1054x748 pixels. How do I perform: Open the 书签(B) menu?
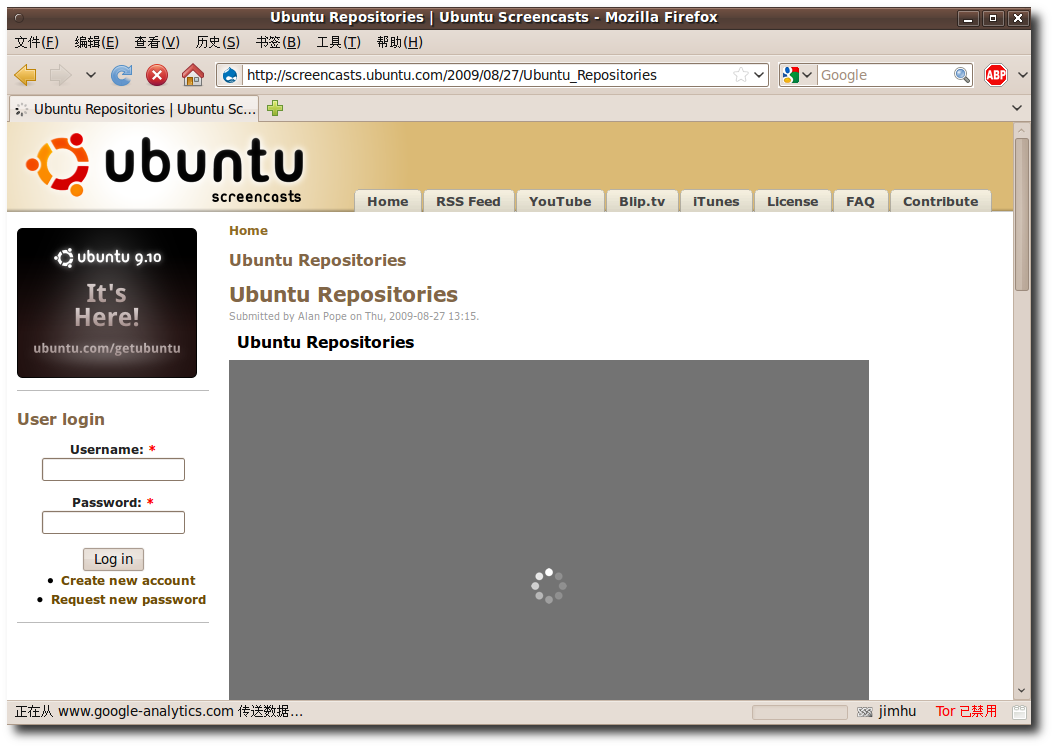278,42
